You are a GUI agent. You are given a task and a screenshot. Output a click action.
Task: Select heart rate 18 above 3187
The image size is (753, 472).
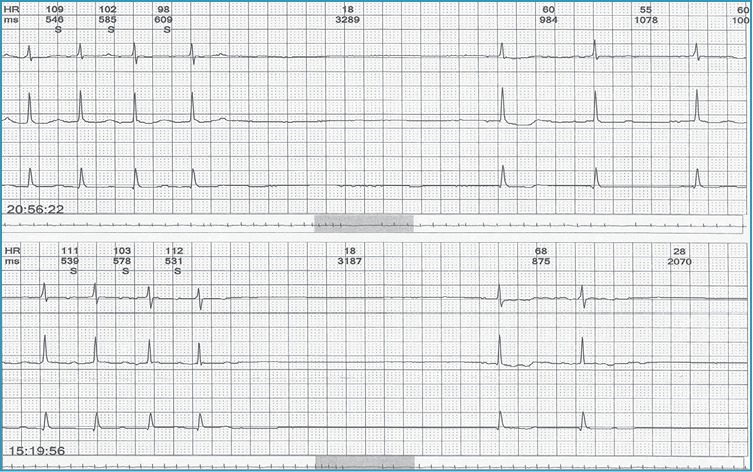point(350,251)
